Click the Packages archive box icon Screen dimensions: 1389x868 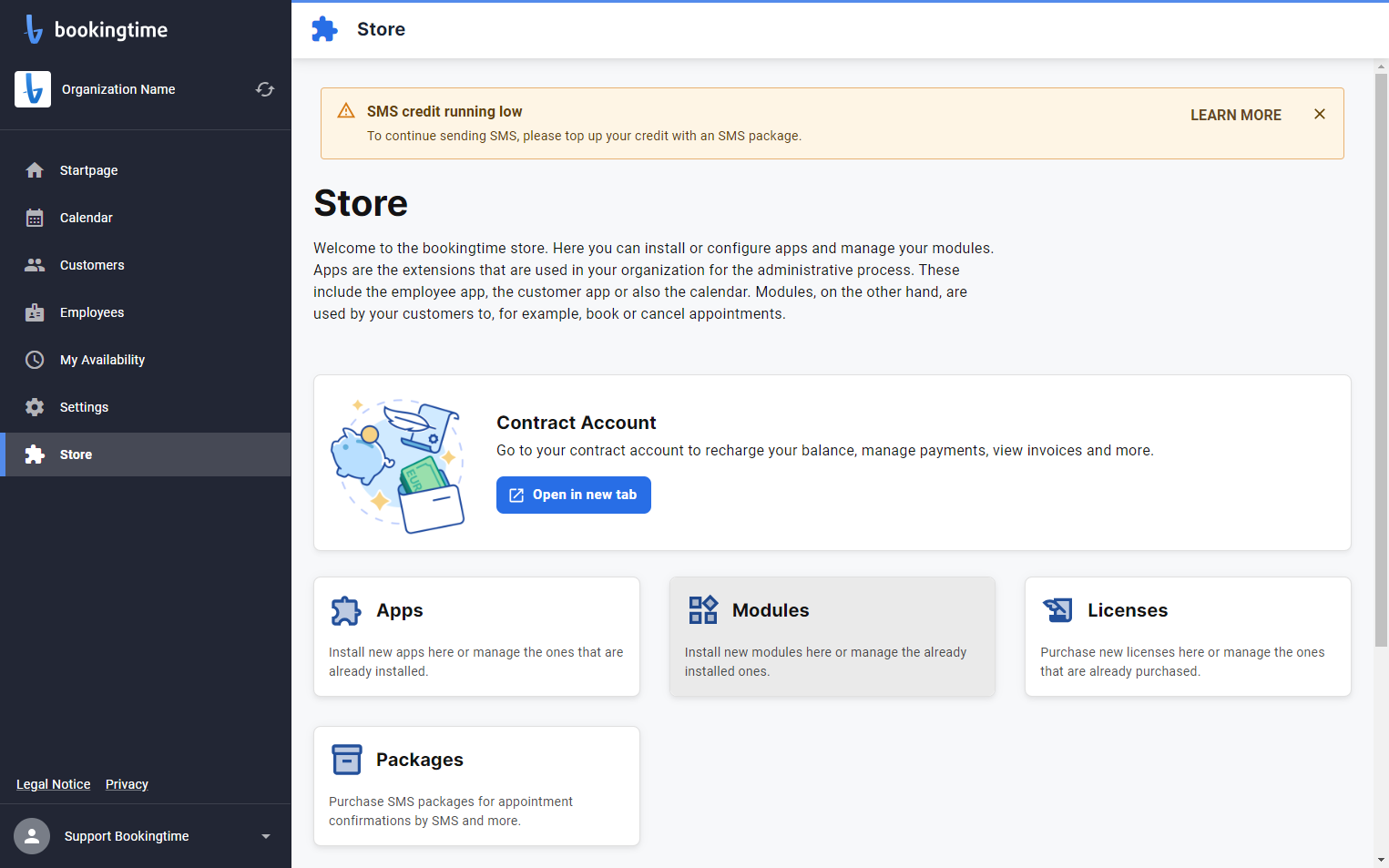coord(347,760)
